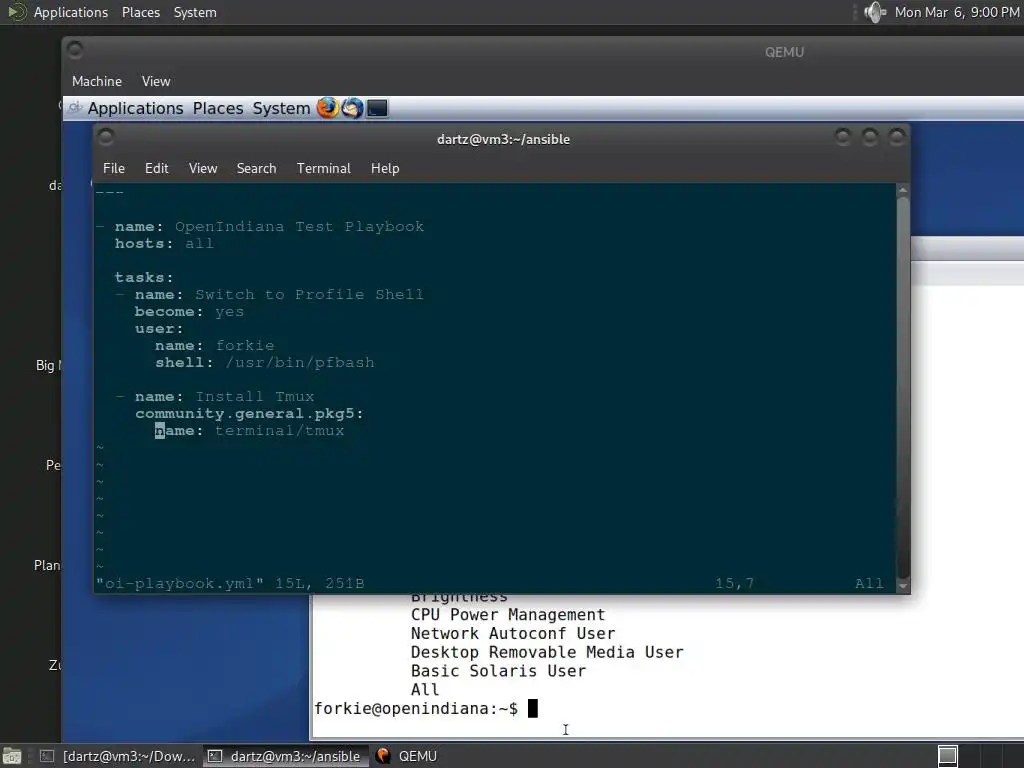The image size is (1024, 768).
Task: Open host Applications menu in top panel
Action: [x=71, y=12]
